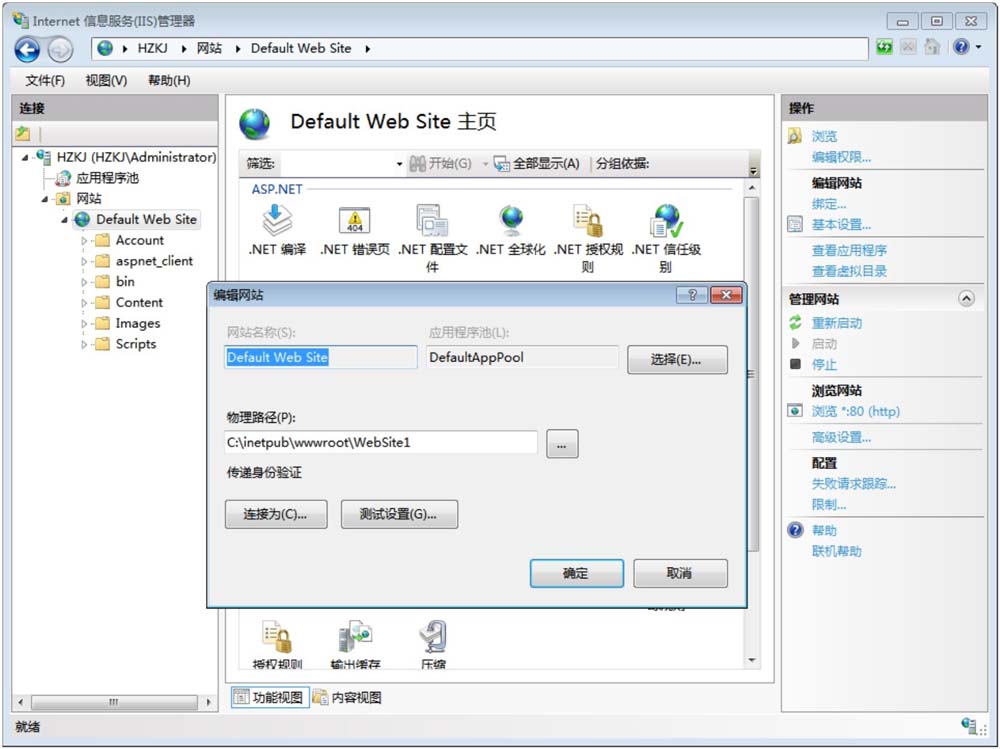The image size is (1000, 749).
Task: Open 高级设置... in actions panel
Action: 841,438
